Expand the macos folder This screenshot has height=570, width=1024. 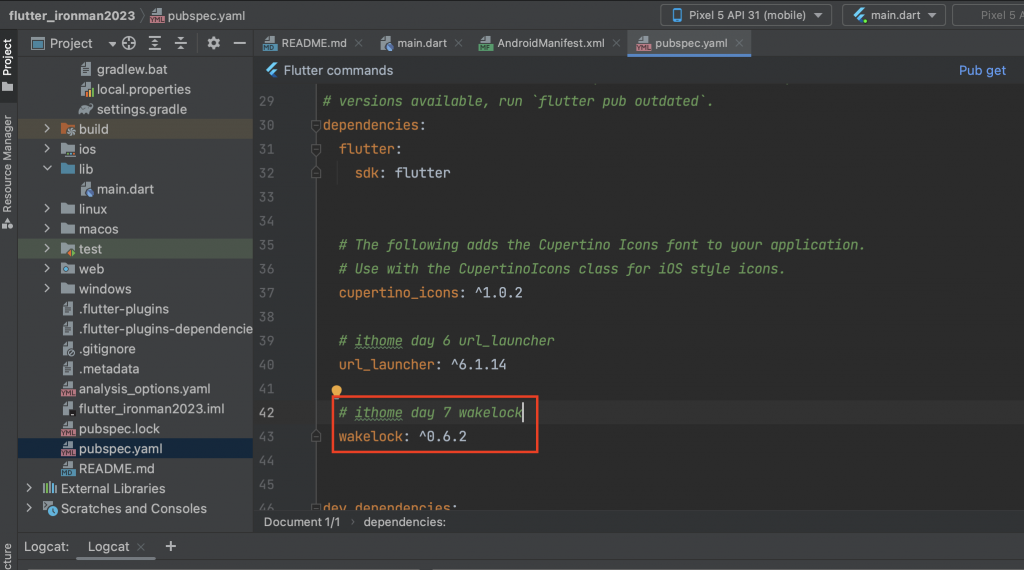coord(47,229)
